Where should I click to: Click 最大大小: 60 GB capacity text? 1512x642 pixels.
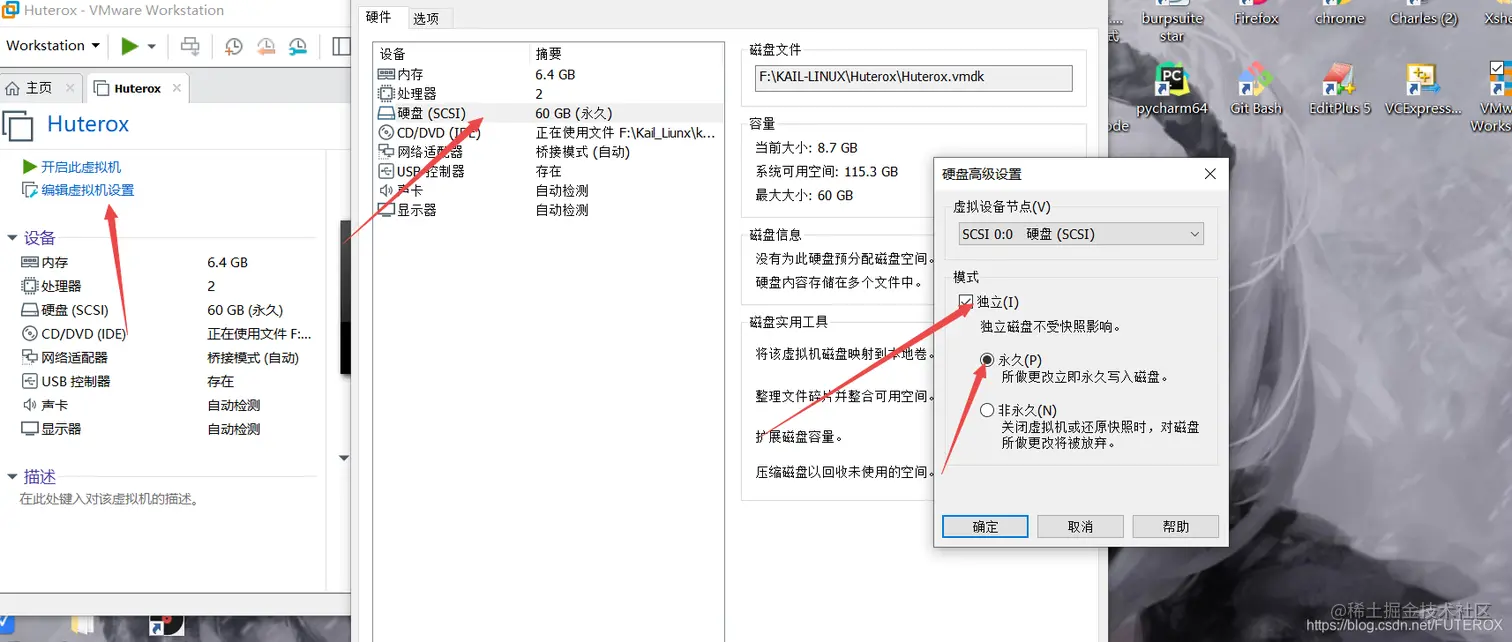click(804, 195)
